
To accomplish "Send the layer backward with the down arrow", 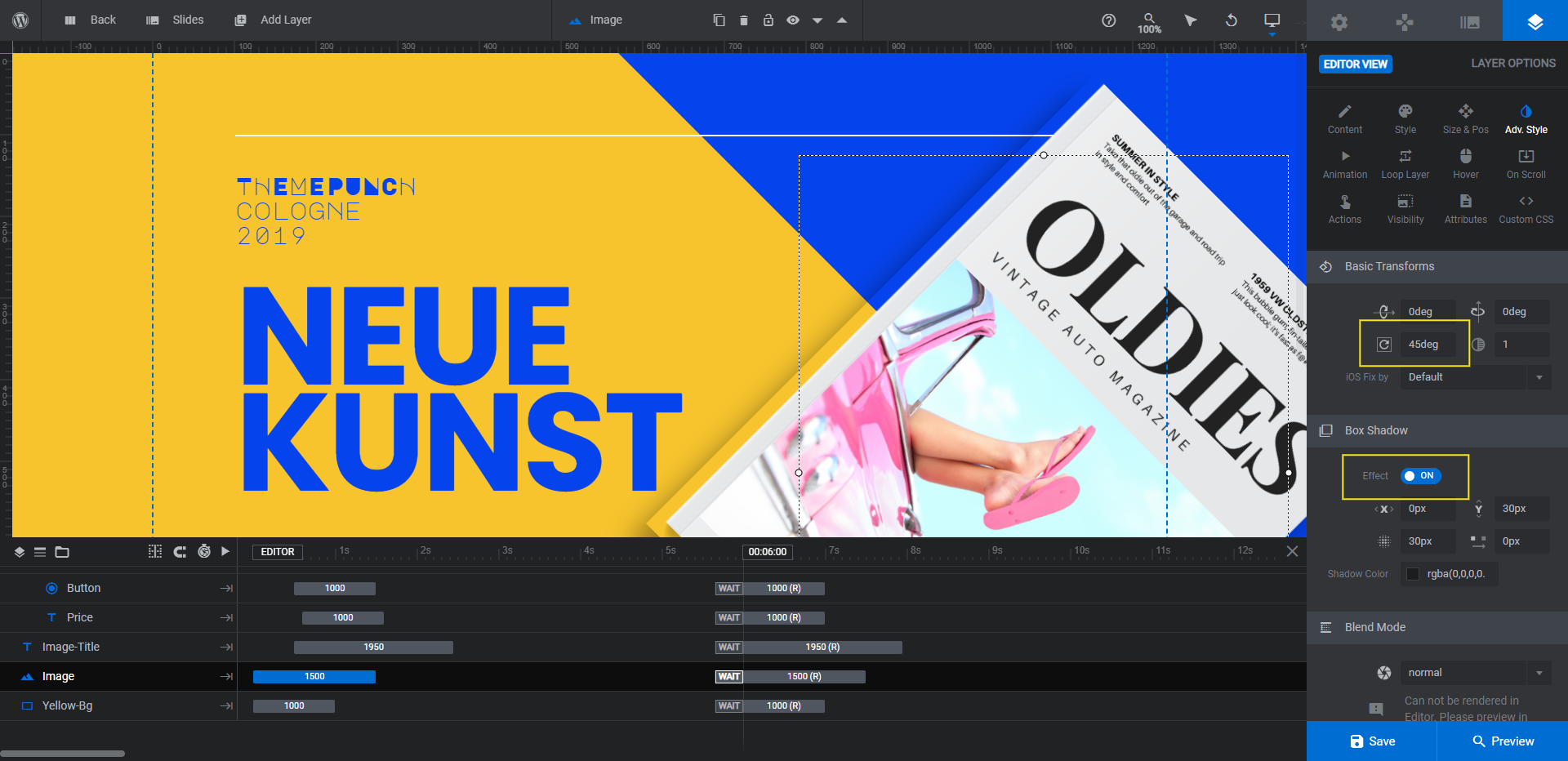I will (x=817, y=20).
